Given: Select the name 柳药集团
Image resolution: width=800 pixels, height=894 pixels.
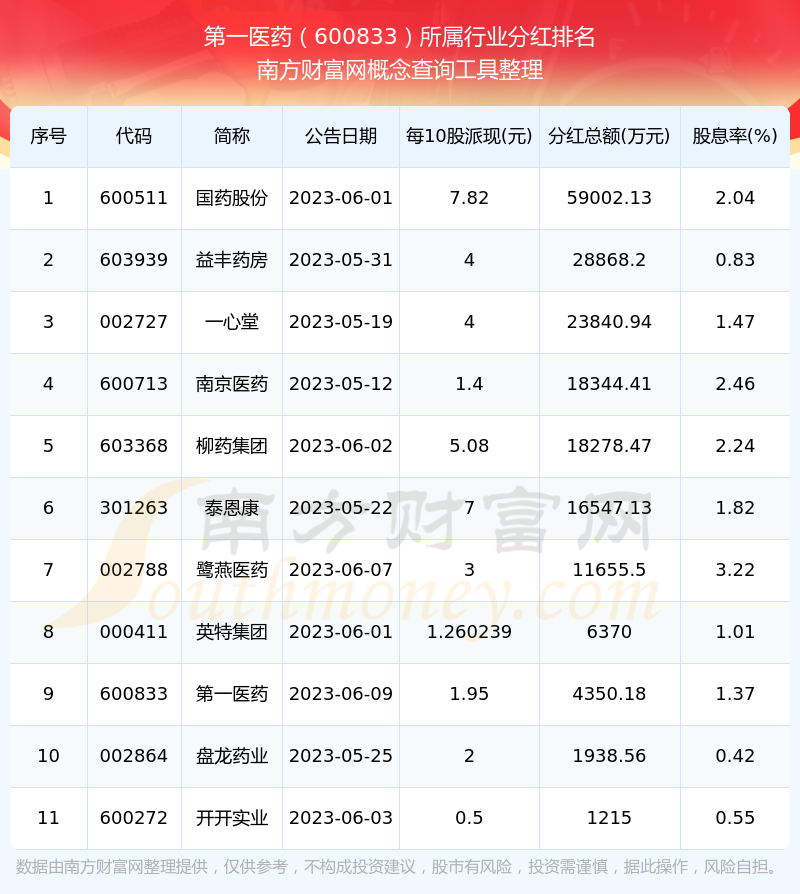Looking at the screenshot, I should tap(232, 446).
